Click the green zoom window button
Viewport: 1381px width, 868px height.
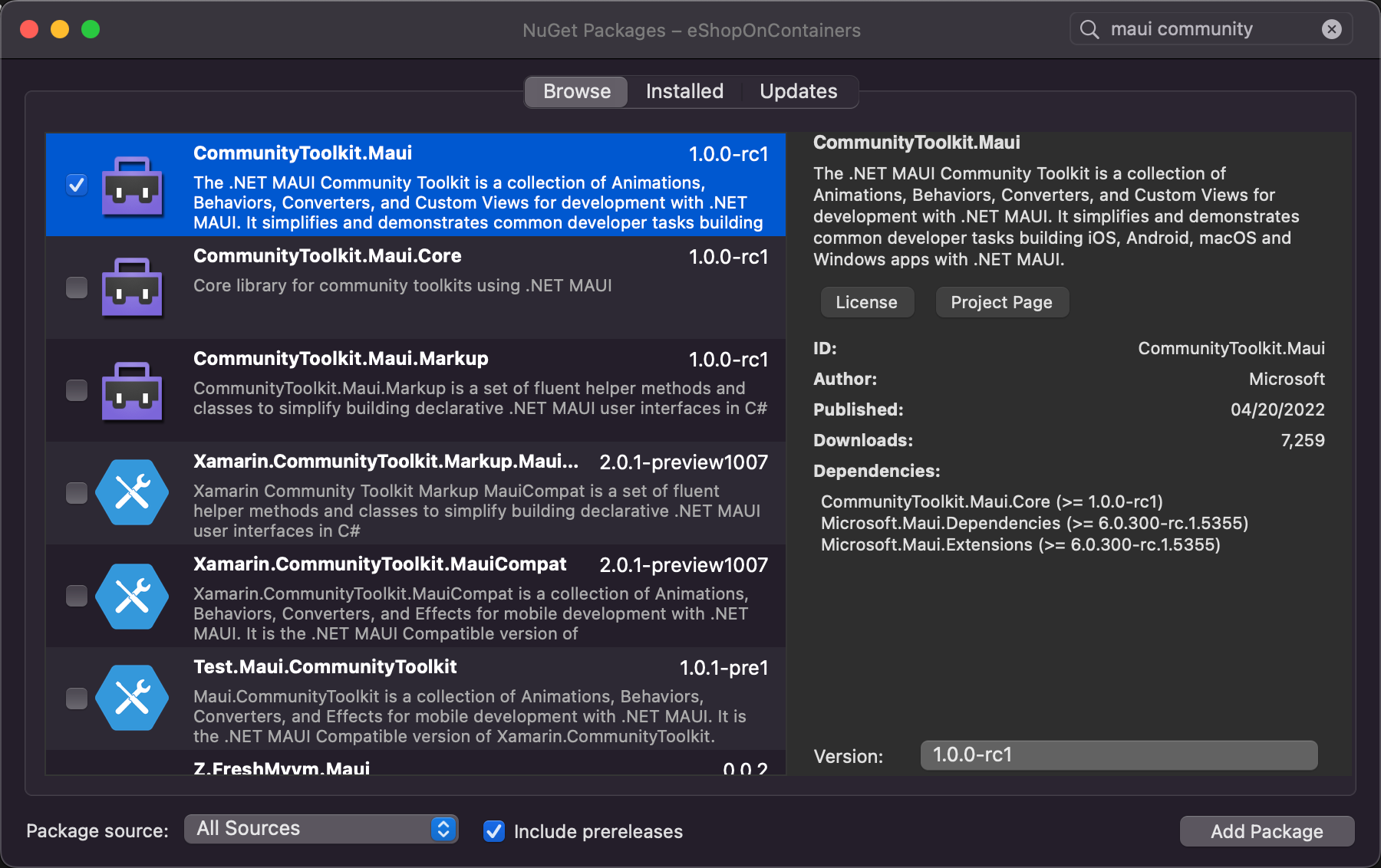[x=91, y=29]
